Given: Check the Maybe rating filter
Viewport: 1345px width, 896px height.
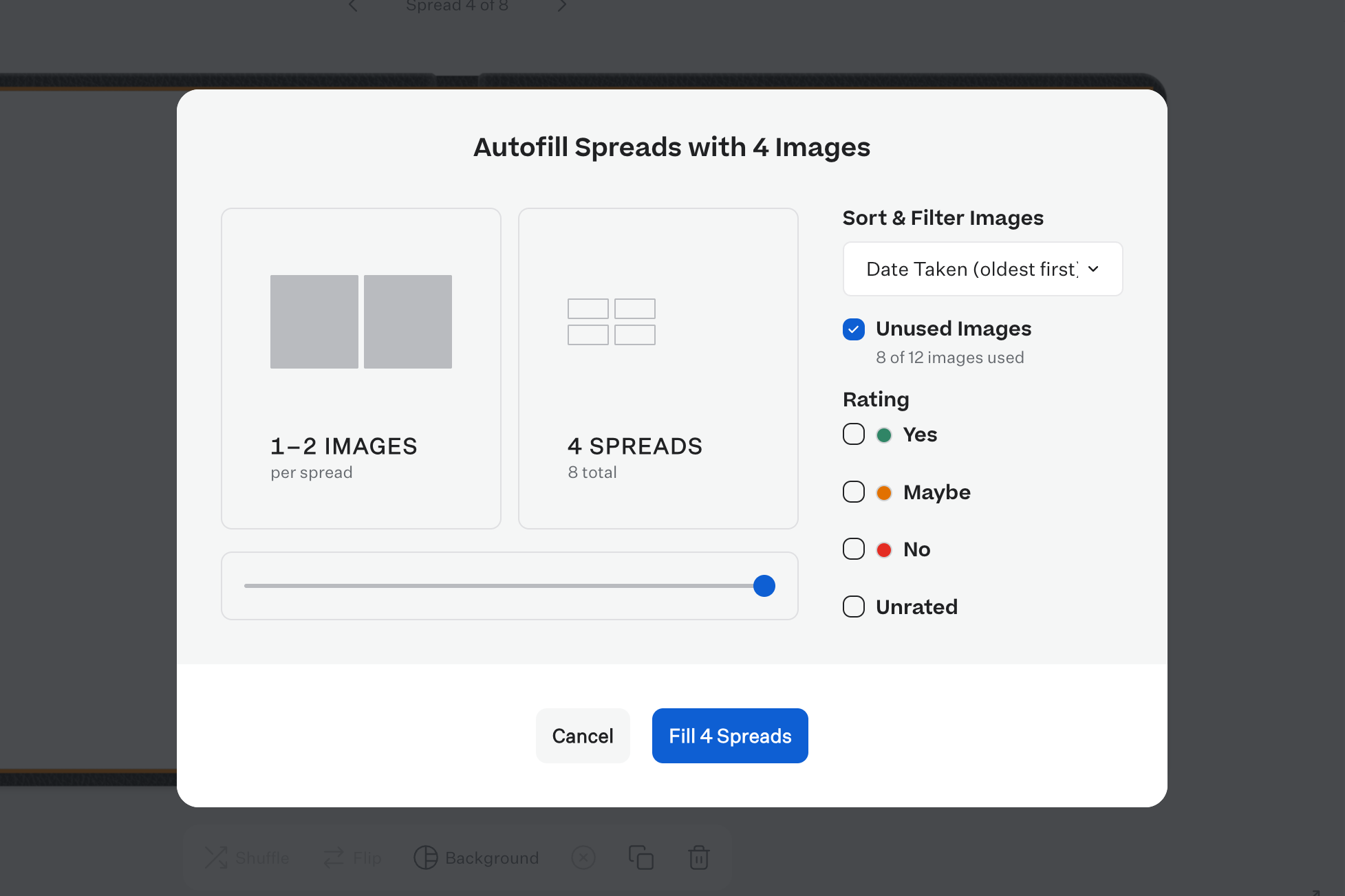Looking at the screenshot, I should click(854, 492).
